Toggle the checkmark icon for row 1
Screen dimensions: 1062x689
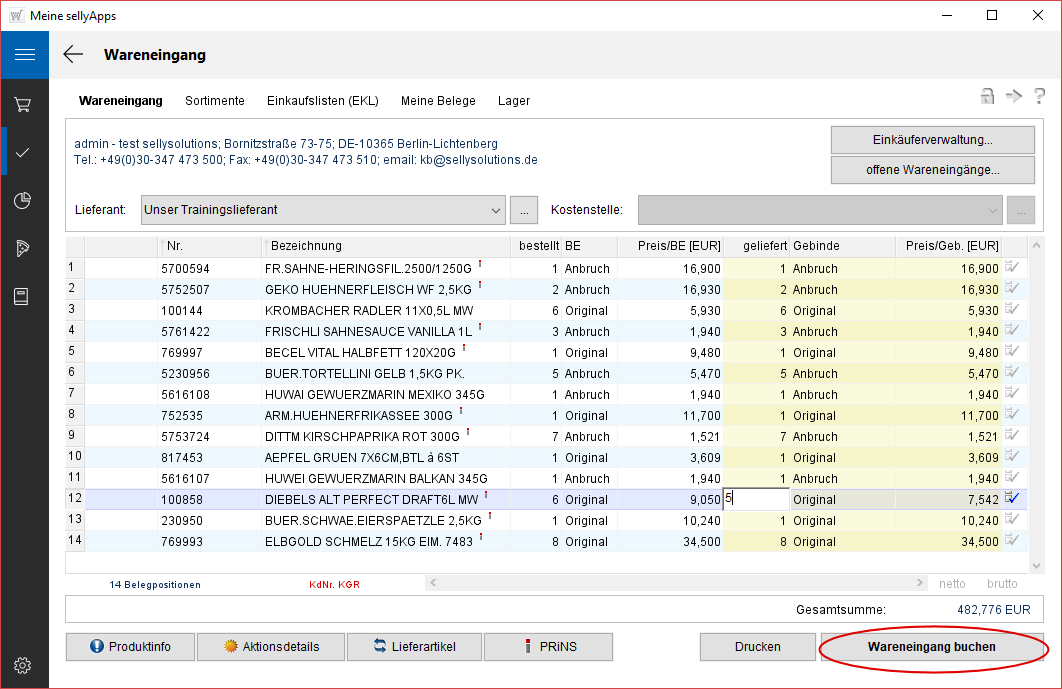[1012, 267]
